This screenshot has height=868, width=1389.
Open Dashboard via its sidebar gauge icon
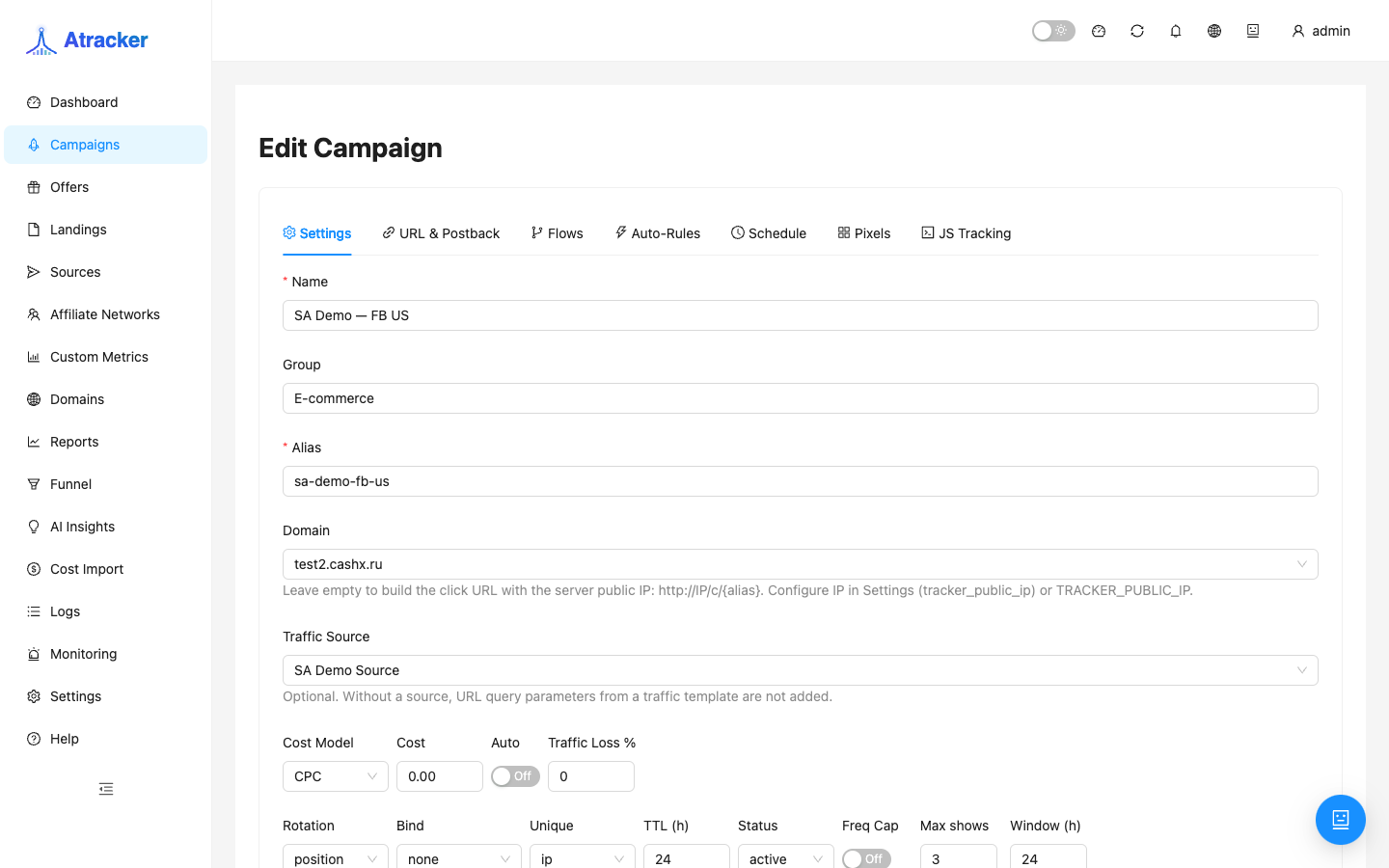point(34,102)
